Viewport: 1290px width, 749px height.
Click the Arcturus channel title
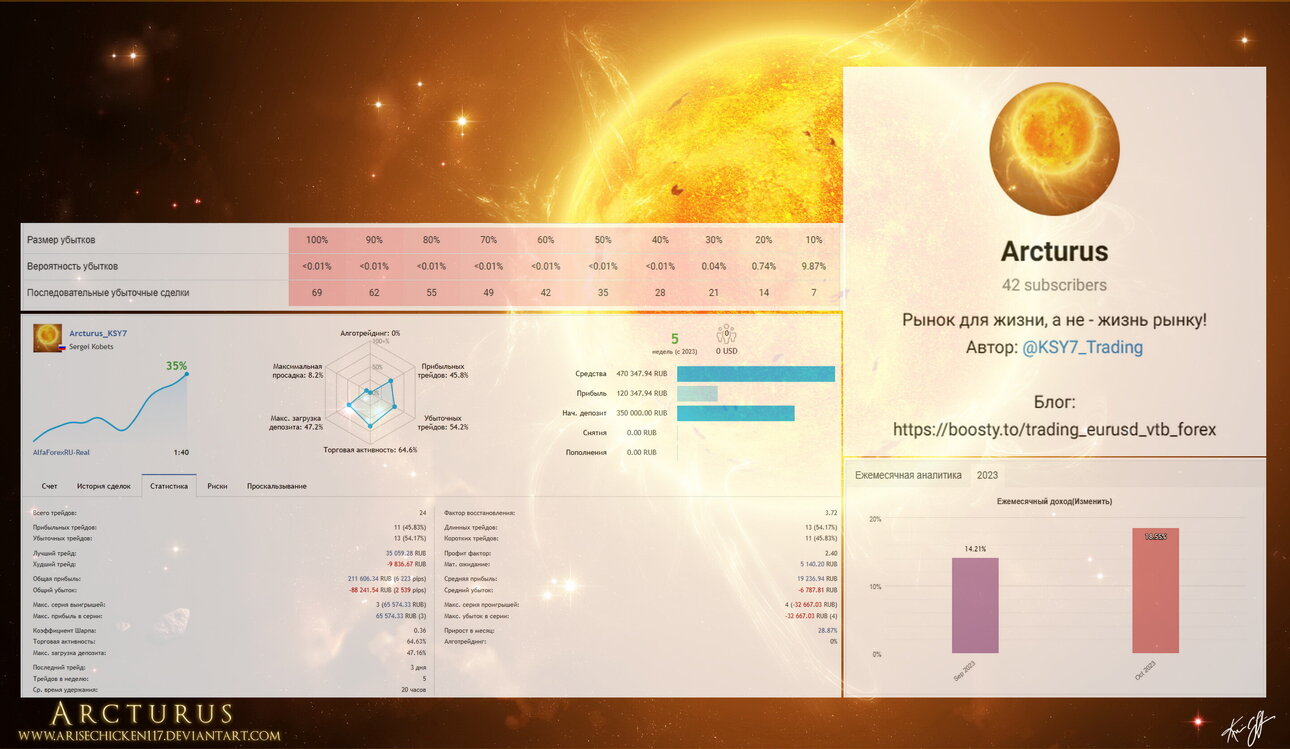[1054, 251]
